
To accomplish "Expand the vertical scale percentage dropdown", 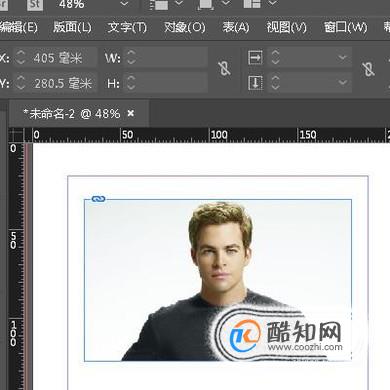I will click(x=342, y=83).
